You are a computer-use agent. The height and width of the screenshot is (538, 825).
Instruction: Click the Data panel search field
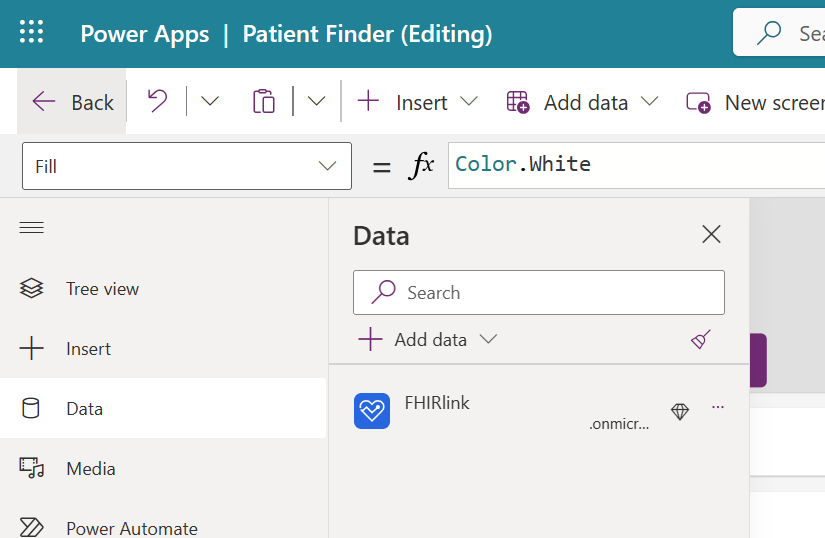pos(539,292)
